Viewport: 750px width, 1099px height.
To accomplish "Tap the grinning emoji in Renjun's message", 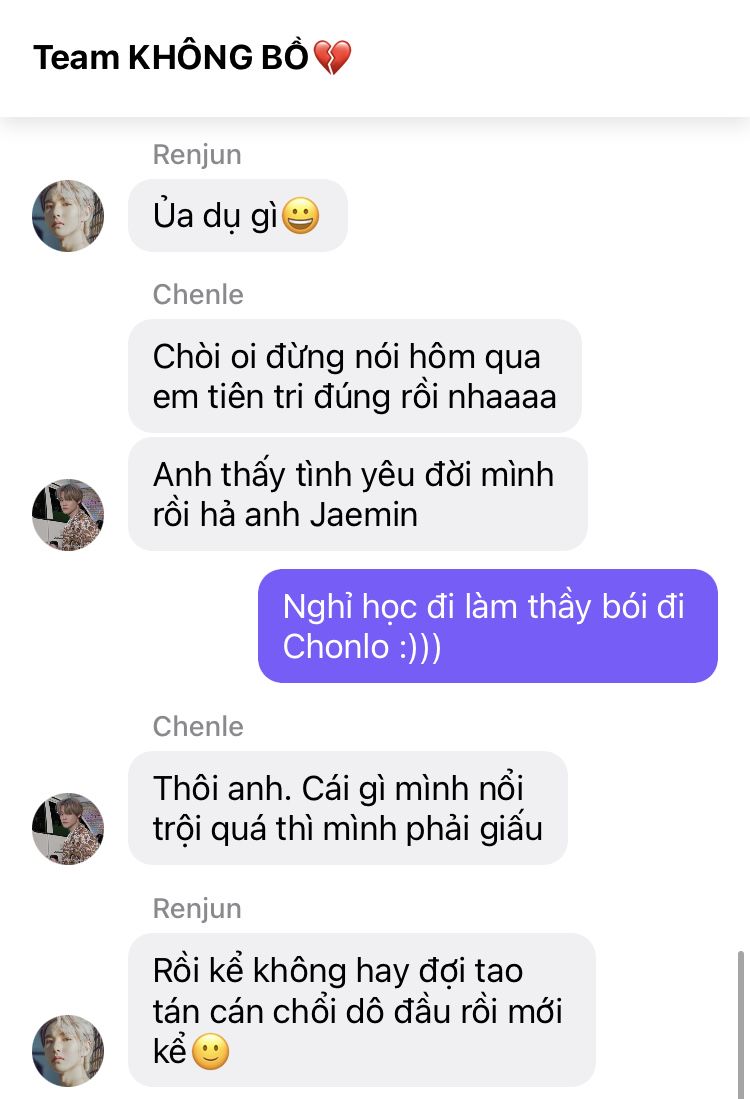I will 300,216.
